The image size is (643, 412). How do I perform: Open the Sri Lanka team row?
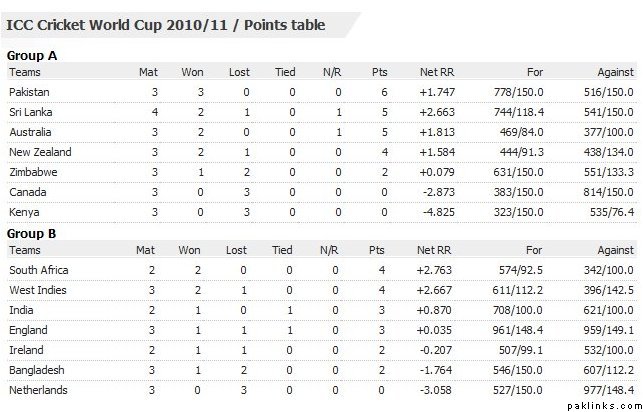click(x=29, y=112)
